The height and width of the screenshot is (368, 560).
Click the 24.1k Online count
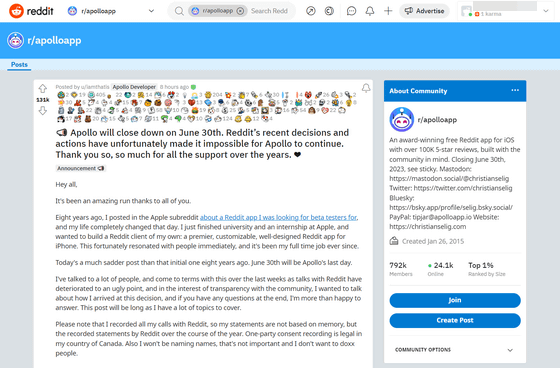coord(440,269)
